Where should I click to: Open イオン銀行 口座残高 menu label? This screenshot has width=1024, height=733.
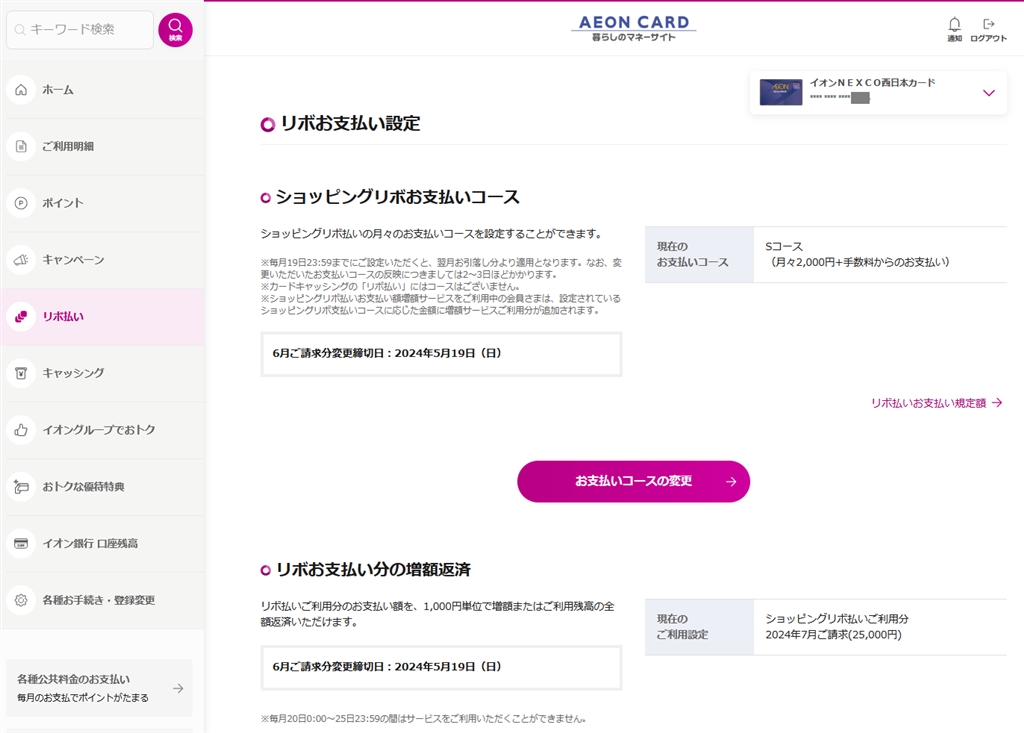(90, 544)
